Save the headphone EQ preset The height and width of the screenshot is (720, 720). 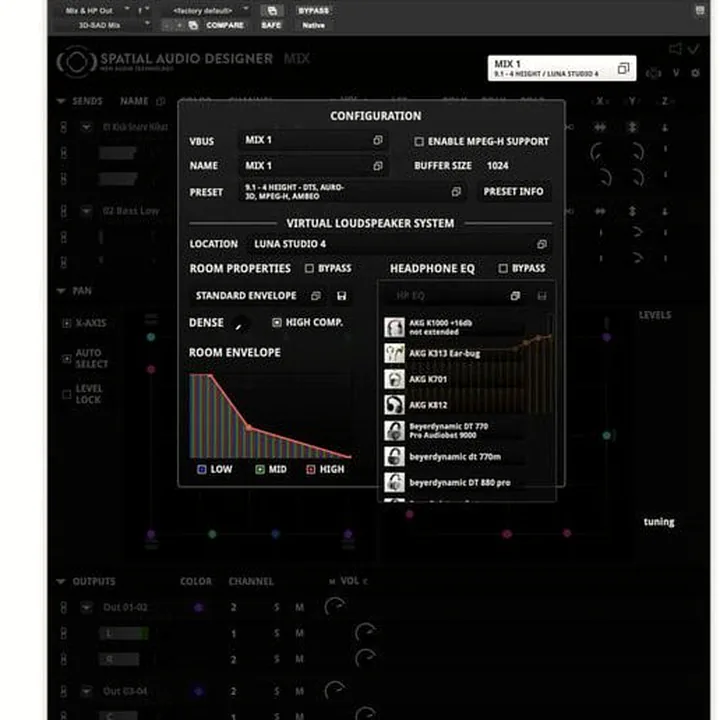pos(542,296)
